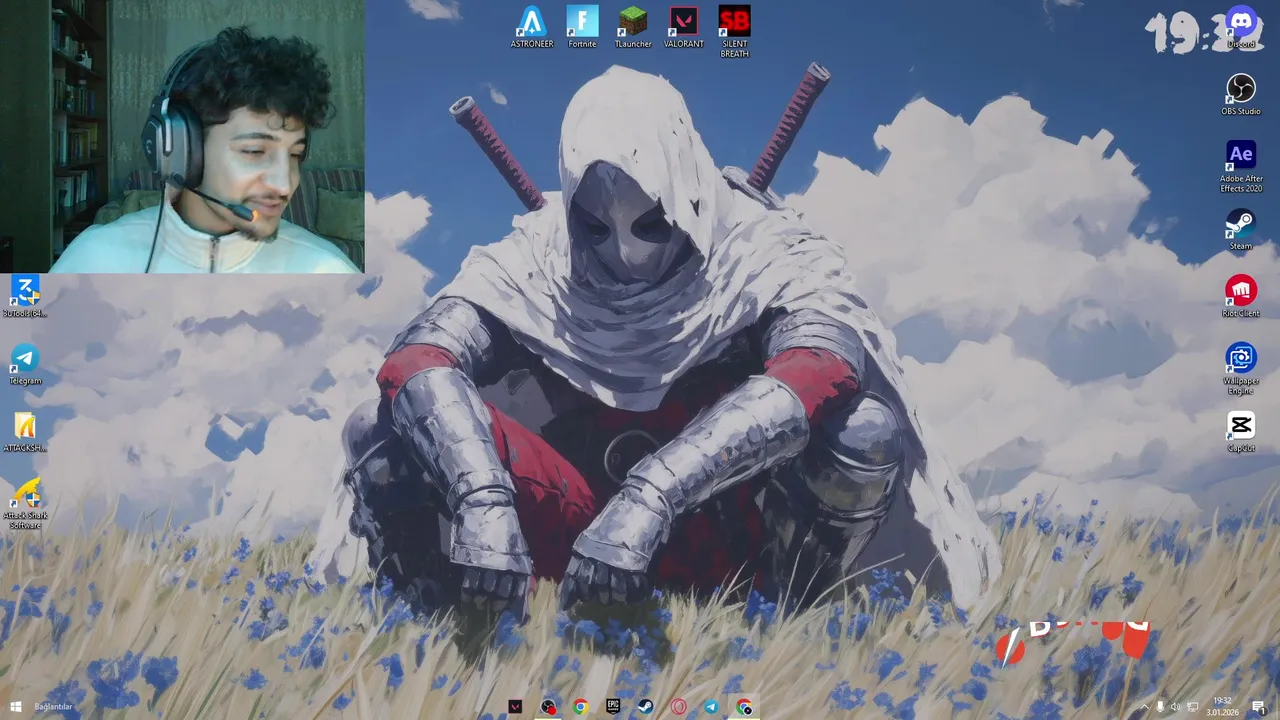1280x720 pixels.
Task: Open the taskbar clock showing 19:32
Action: [1222, 707]
